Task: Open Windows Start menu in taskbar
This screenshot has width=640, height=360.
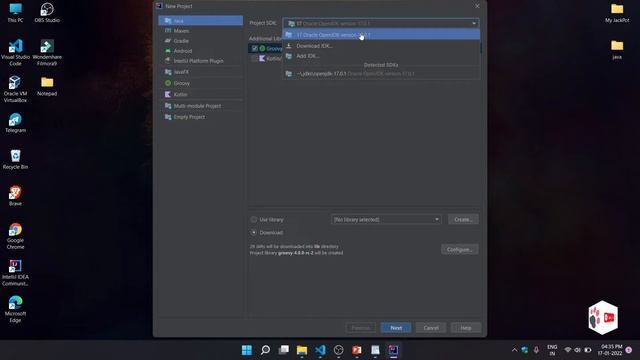Action: [247, 350]
